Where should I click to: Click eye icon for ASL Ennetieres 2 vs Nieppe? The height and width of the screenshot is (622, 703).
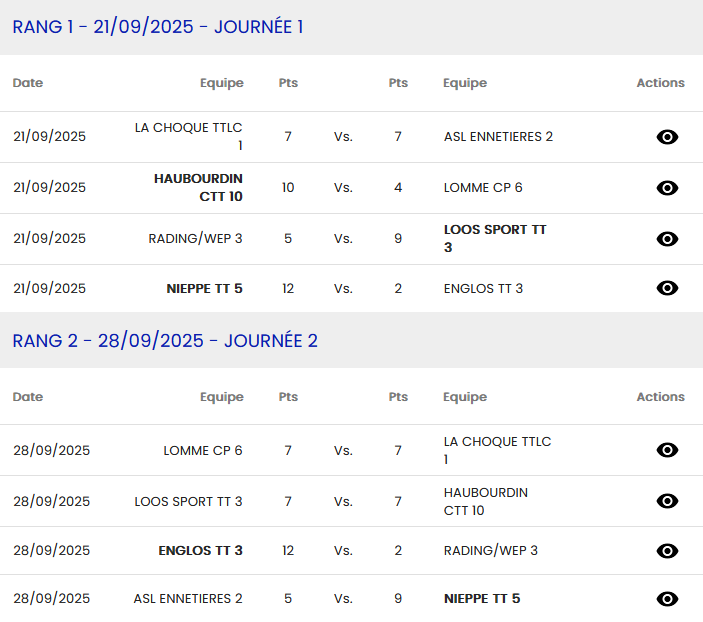click(667, 599)
